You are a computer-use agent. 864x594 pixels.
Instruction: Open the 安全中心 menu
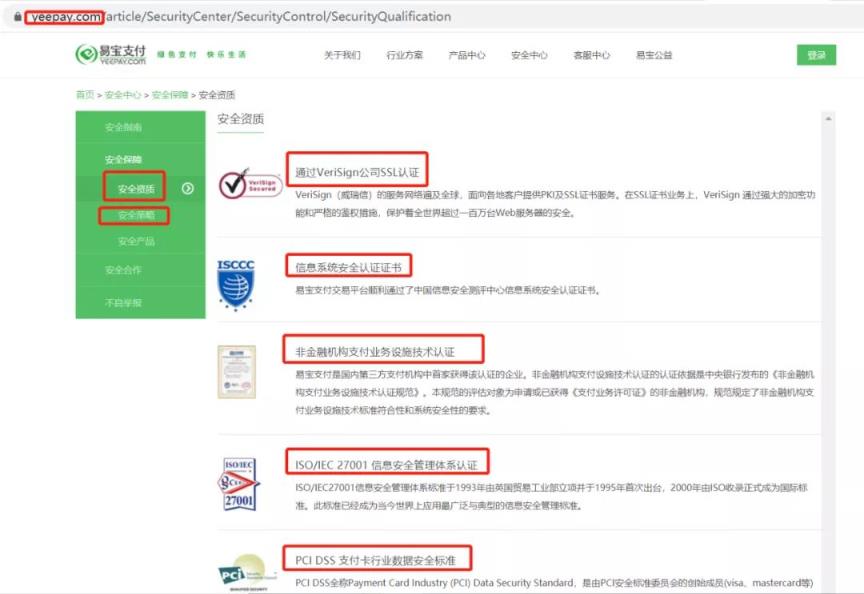point(529,55)
